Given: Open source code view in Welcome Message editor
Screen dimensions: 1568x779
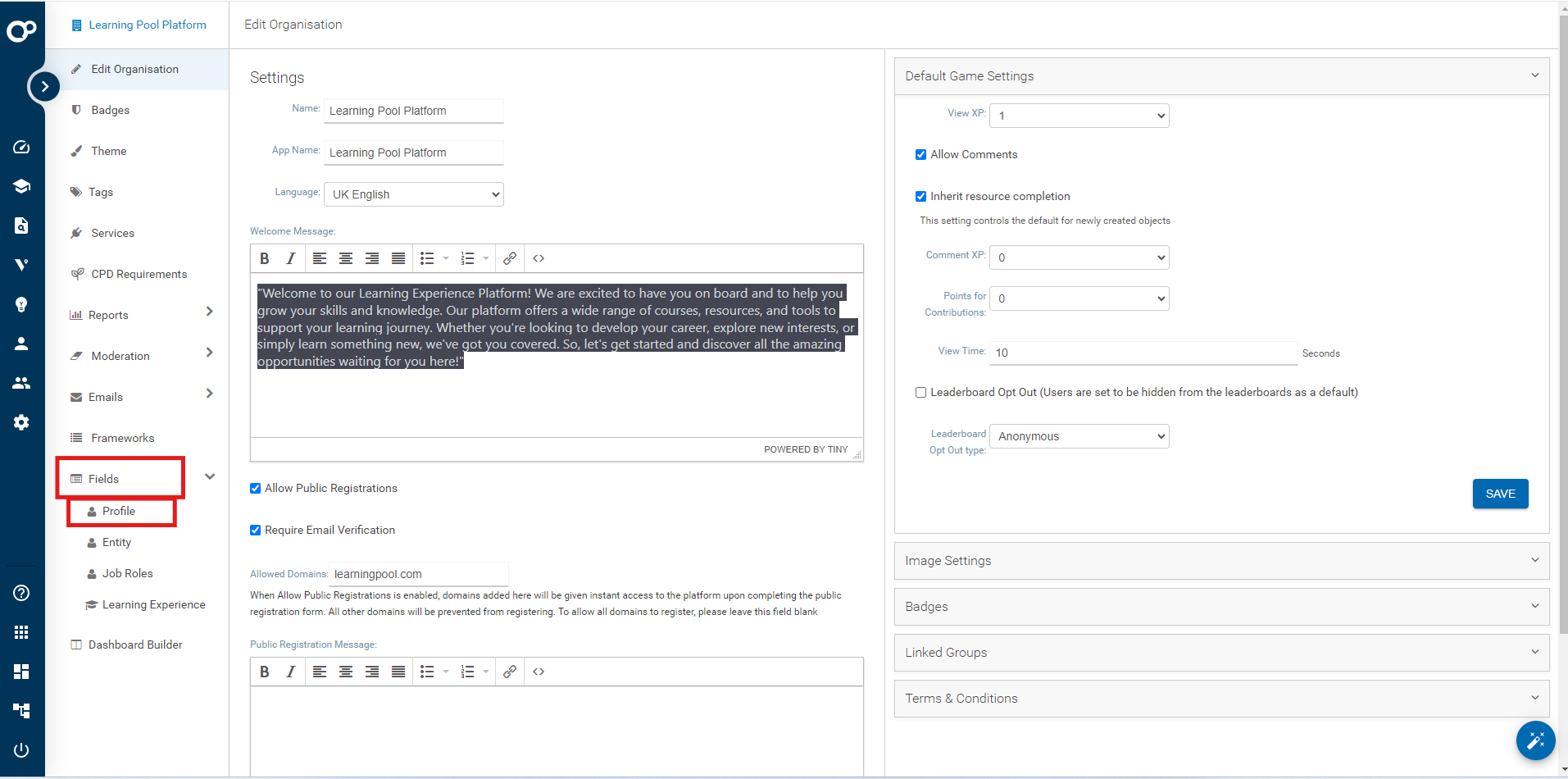Looking at the screenshot, I should pos(539,258).
